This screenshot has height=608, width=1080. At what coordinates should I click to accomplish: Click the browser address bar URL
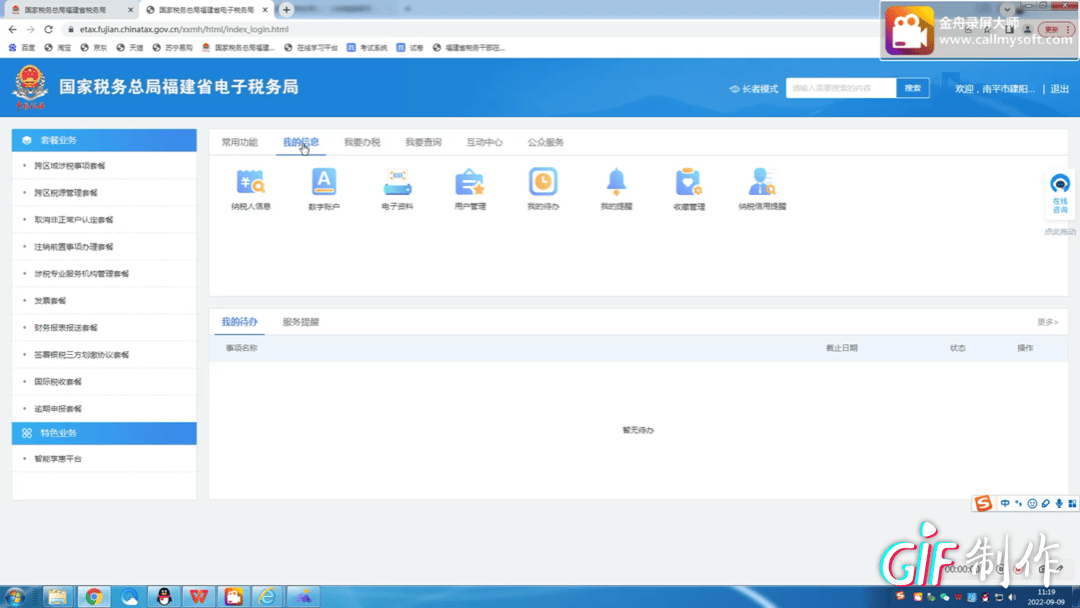pyautogui.click(x=184, y=30)
